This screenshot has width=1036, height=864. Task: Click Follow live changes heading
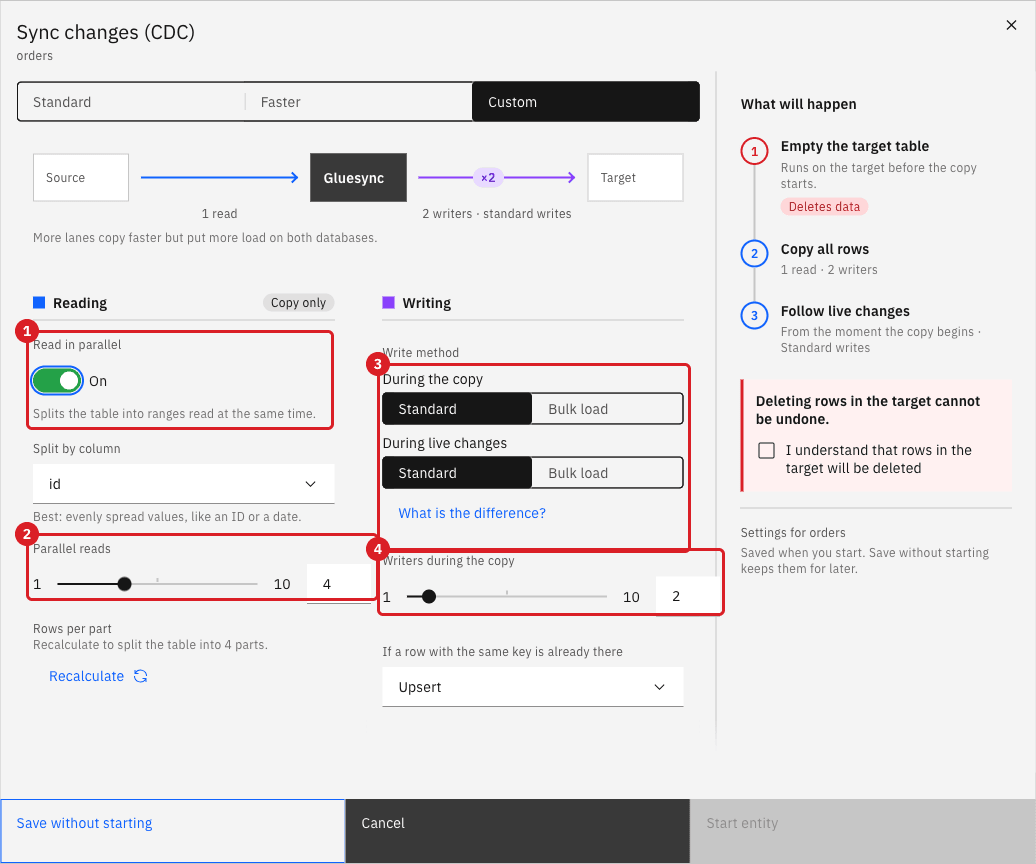845,311
